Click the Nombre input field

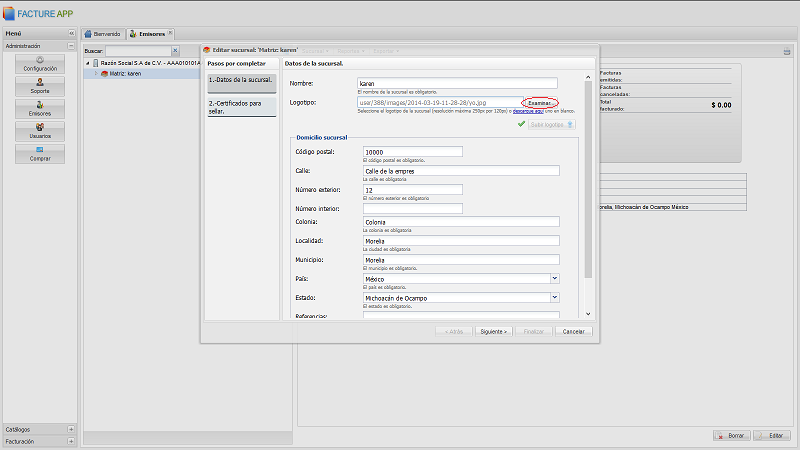coord(459,84)
